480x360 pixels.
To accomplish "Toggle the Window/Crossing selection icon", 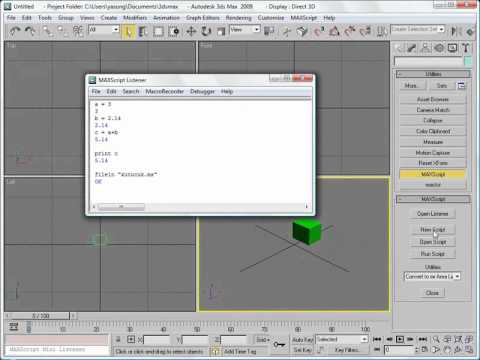I will point(174,31).
